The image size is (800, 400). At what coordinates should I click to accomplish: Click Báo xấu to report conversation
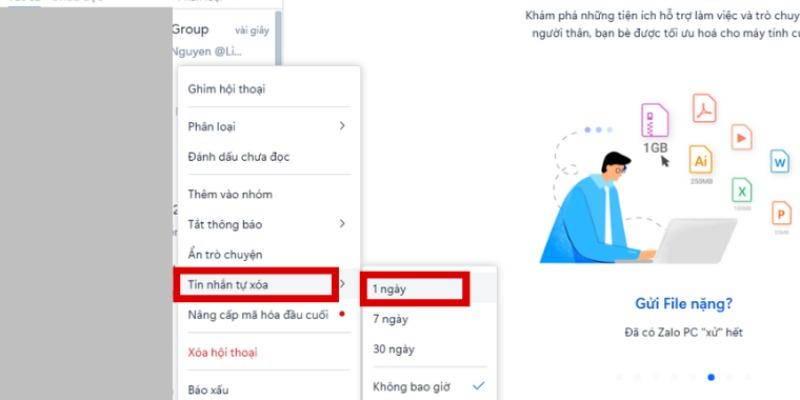269,389
